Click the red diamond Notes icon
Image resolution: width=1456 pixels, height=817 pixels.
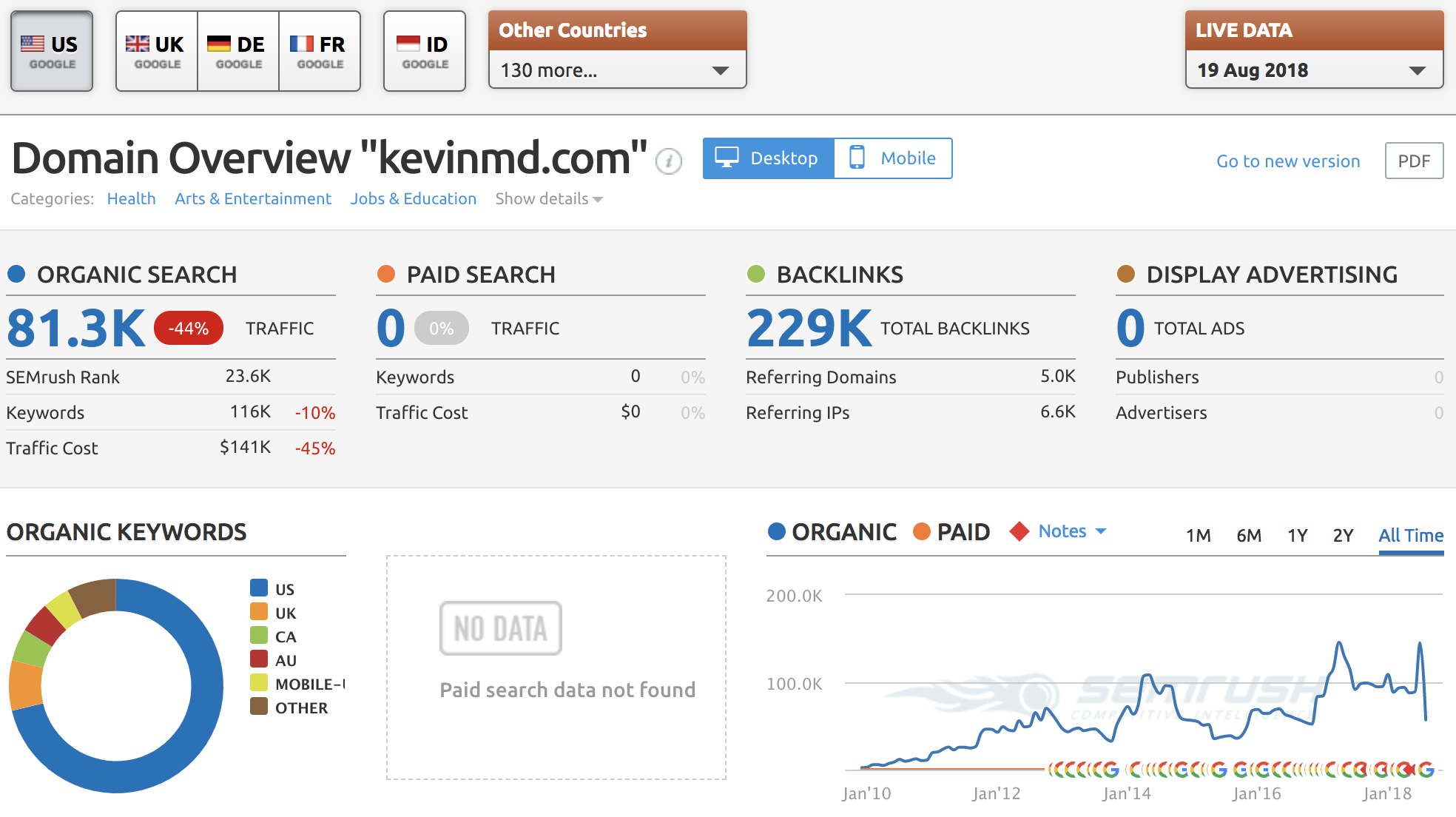pos(1019,531)
